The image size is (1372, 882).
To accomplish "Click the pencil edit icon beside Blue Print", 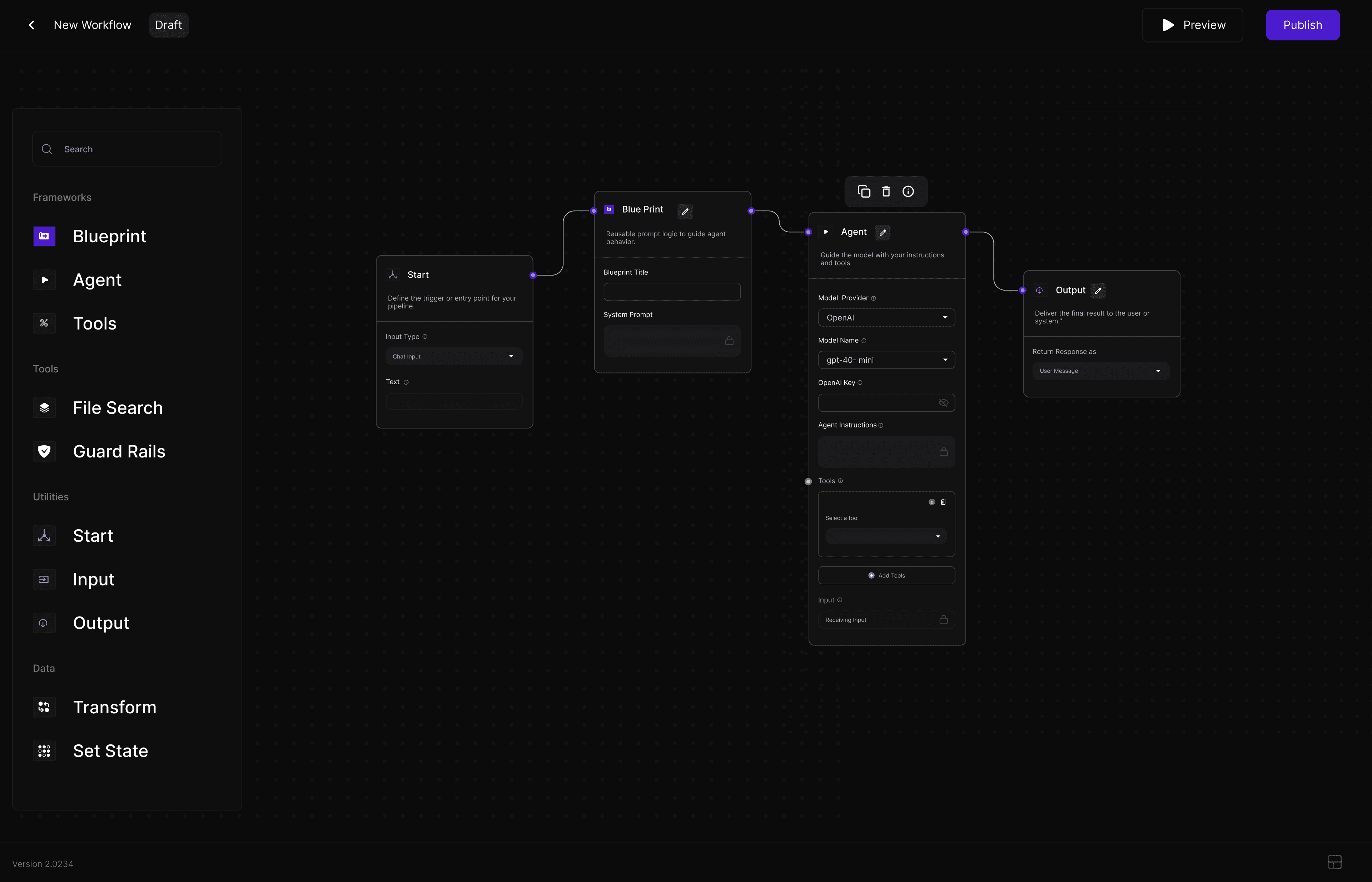I will tap(685, 211).
